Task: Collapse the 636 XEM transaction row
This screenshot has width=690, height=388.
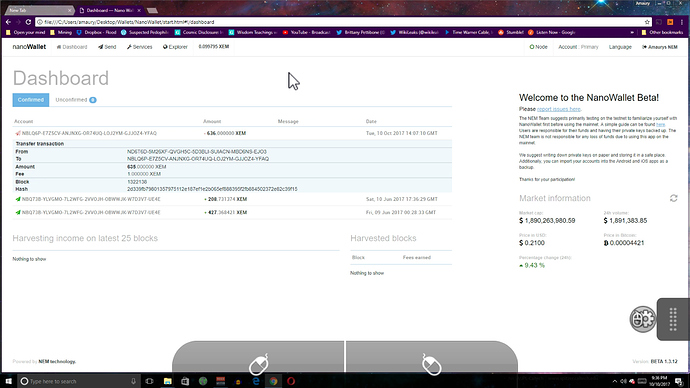Action: click(232, 133)
